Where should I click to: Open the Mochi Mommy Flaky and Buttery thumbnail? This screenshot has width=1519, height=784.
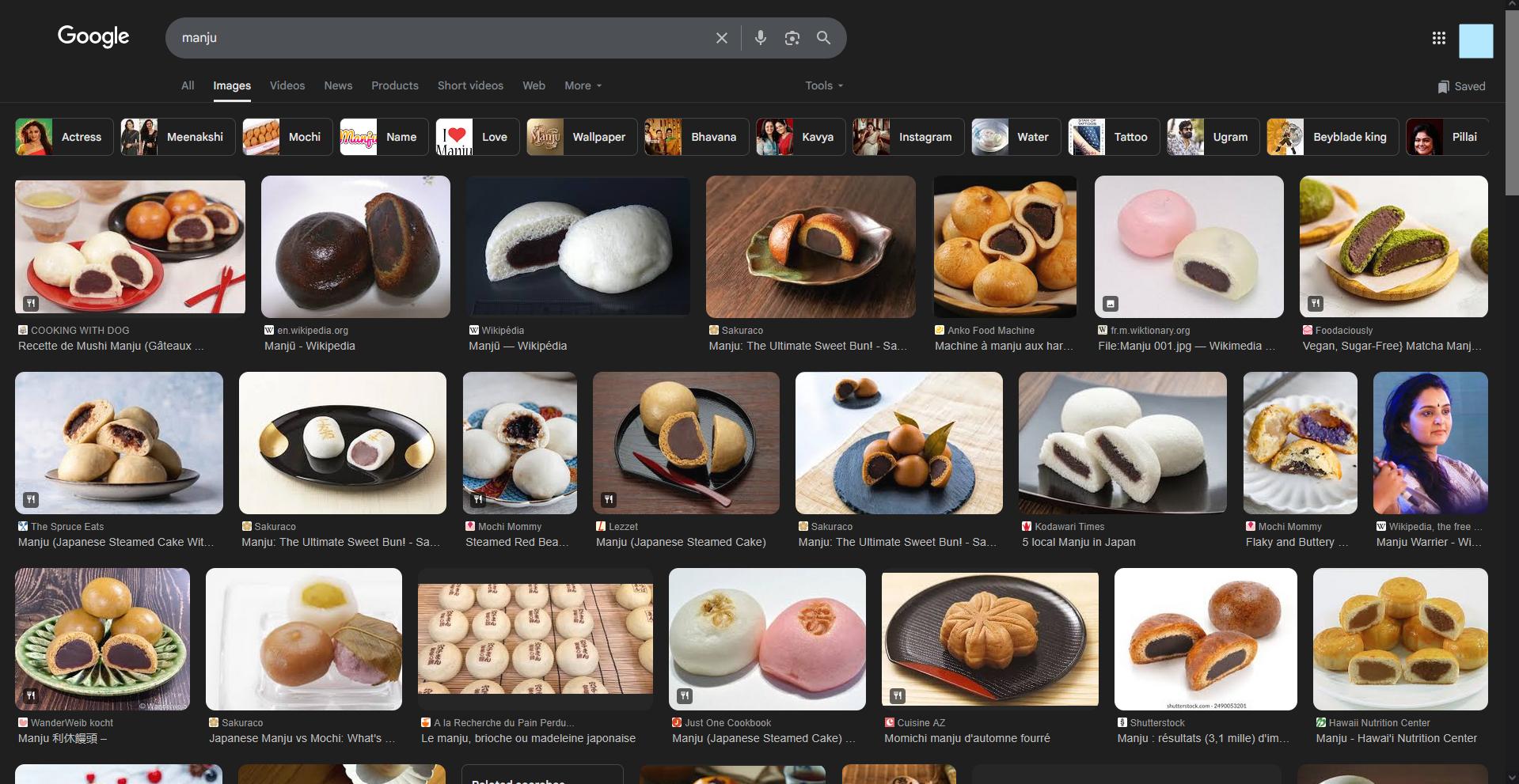(1300, 443)
